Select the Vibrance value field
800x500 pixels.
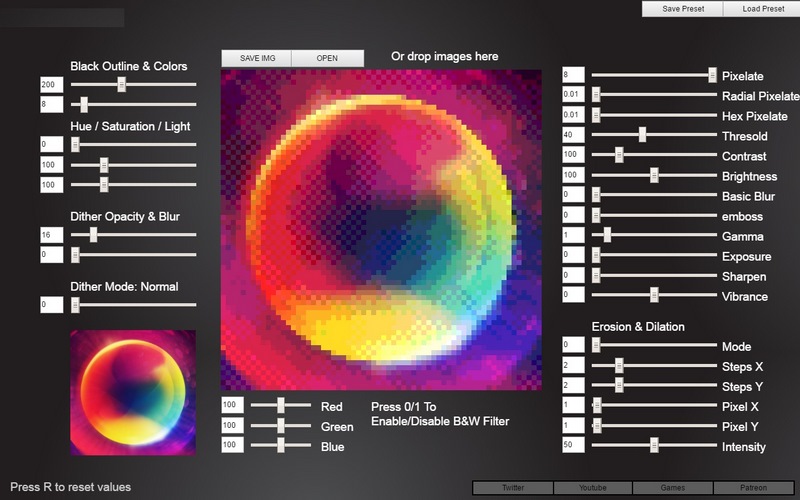point(573,294)
